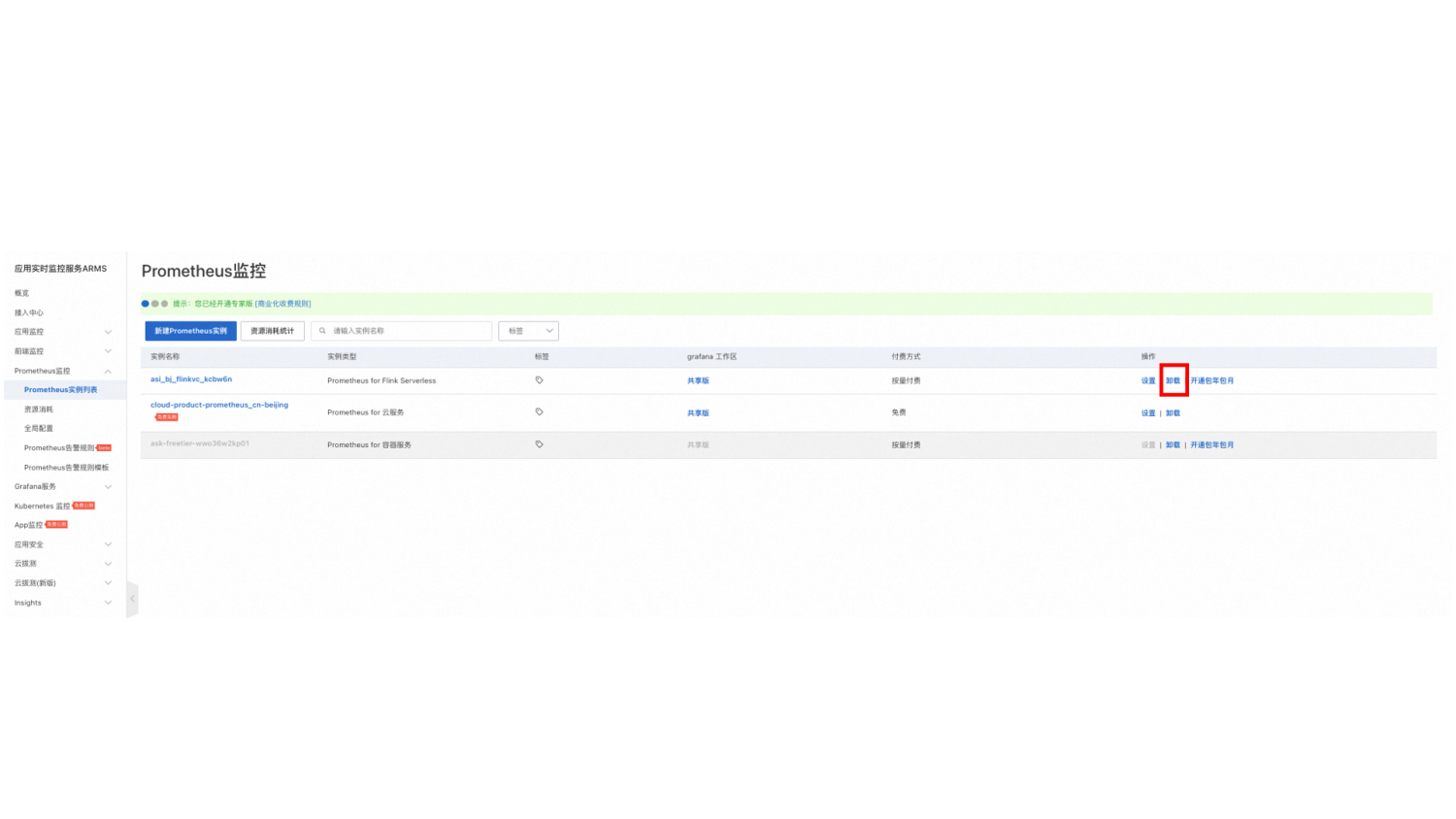The image size is (1456, 819).
Task: Open 概览 in the sidebar
Action: 21,293
